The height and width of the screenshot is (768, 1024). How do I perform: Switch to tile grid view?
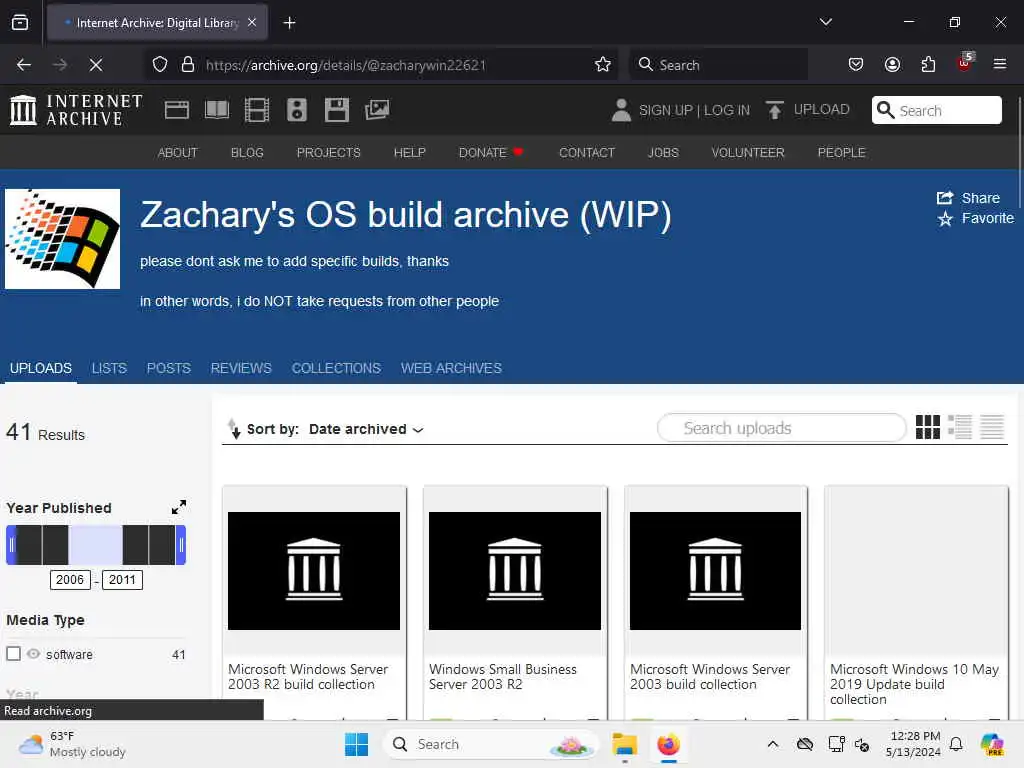[x=927, y=427]
